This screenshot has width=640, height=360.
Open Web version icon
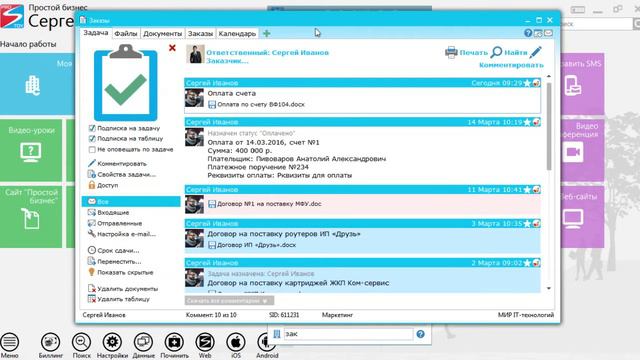[x=205, y=346]
